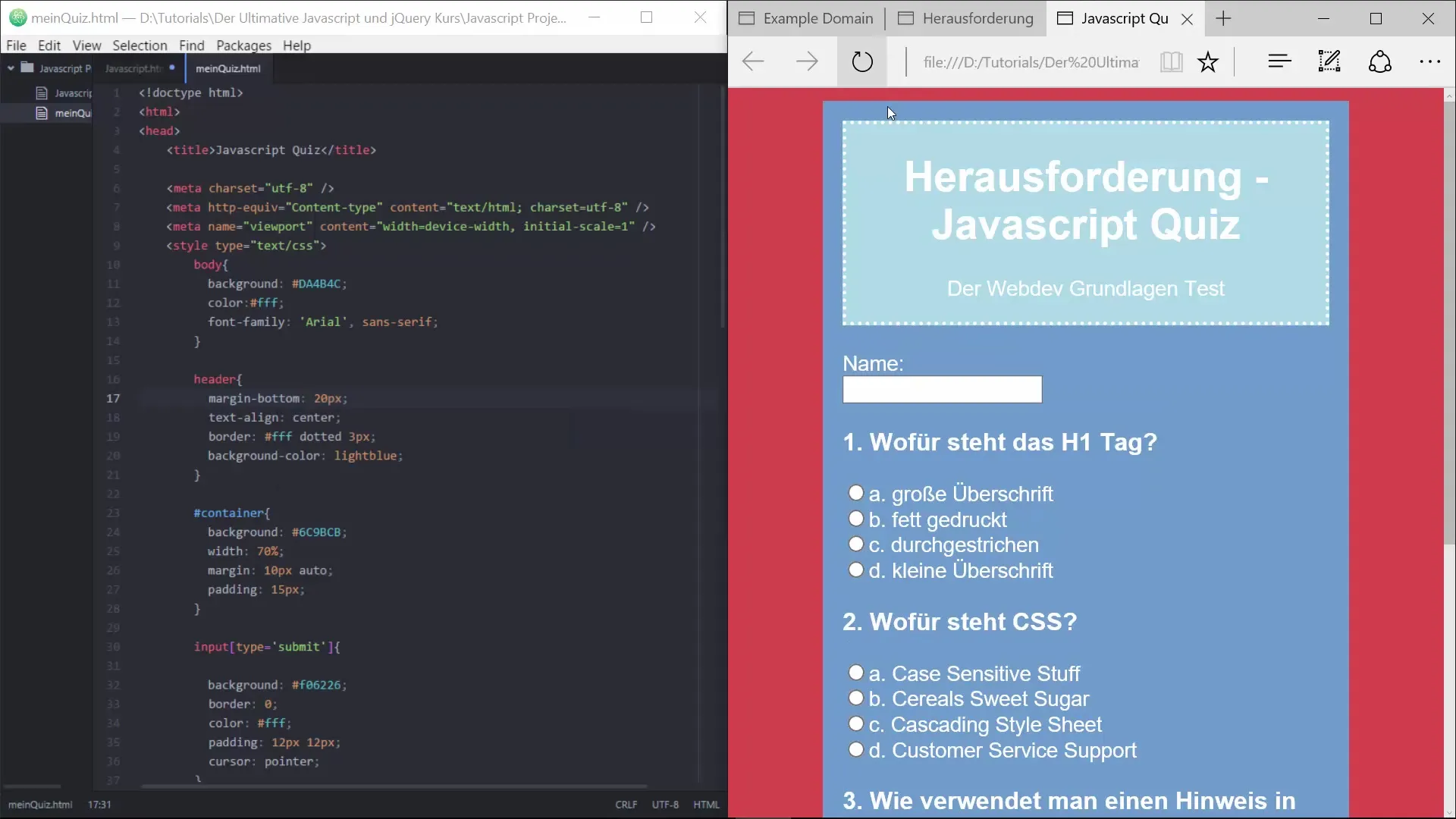Click the browser address bar URL

(x=1031, y=62)
